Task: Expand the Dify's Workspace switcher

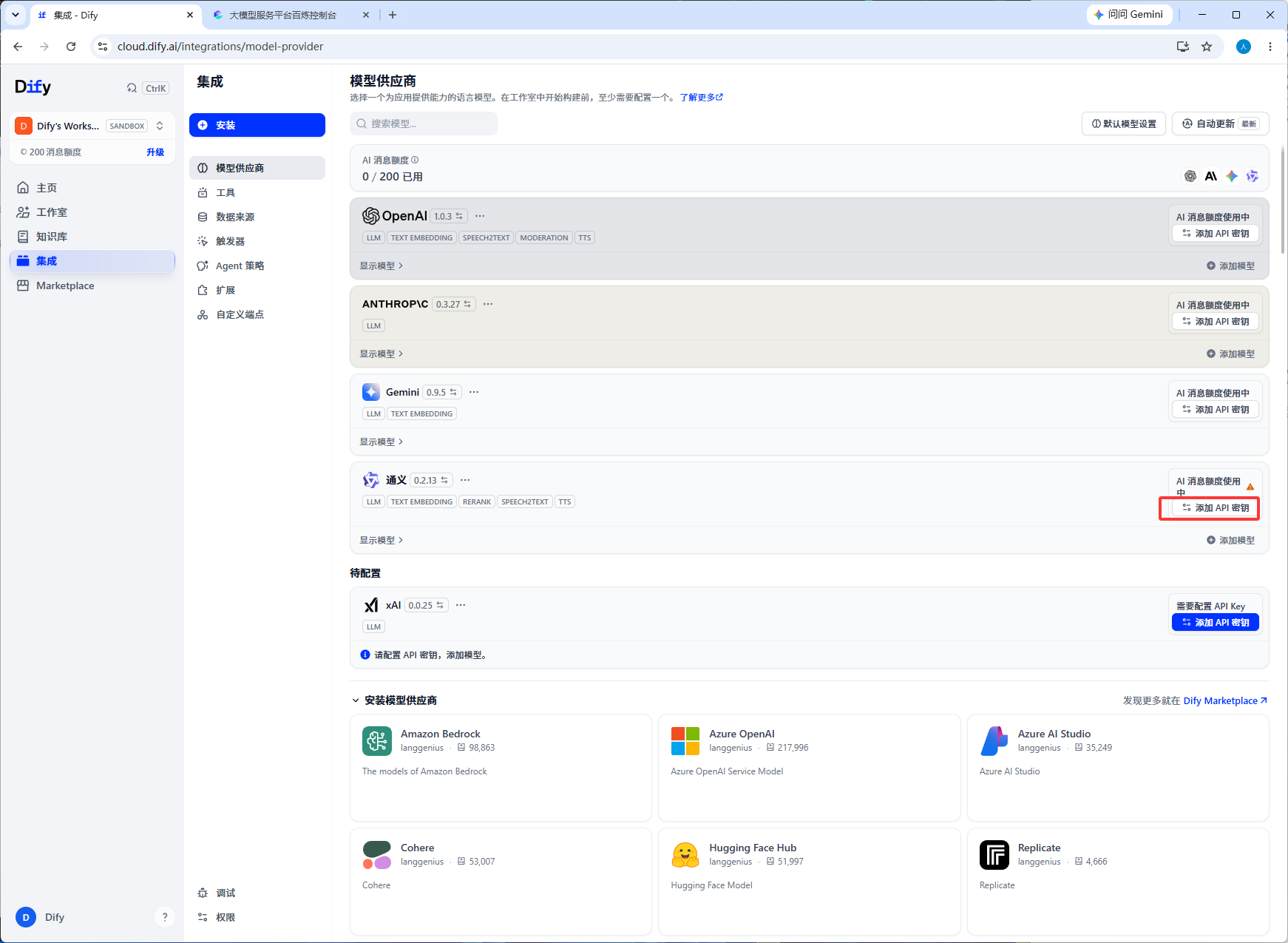Action: tap(92, 126)
